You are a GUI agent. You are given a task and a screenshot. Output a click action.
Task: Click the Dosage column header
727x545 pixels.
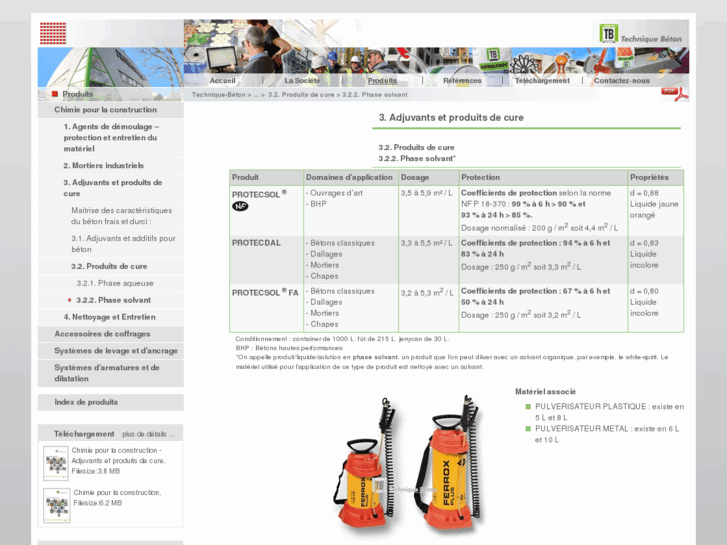pyautogui.click(x=428, y=177)
